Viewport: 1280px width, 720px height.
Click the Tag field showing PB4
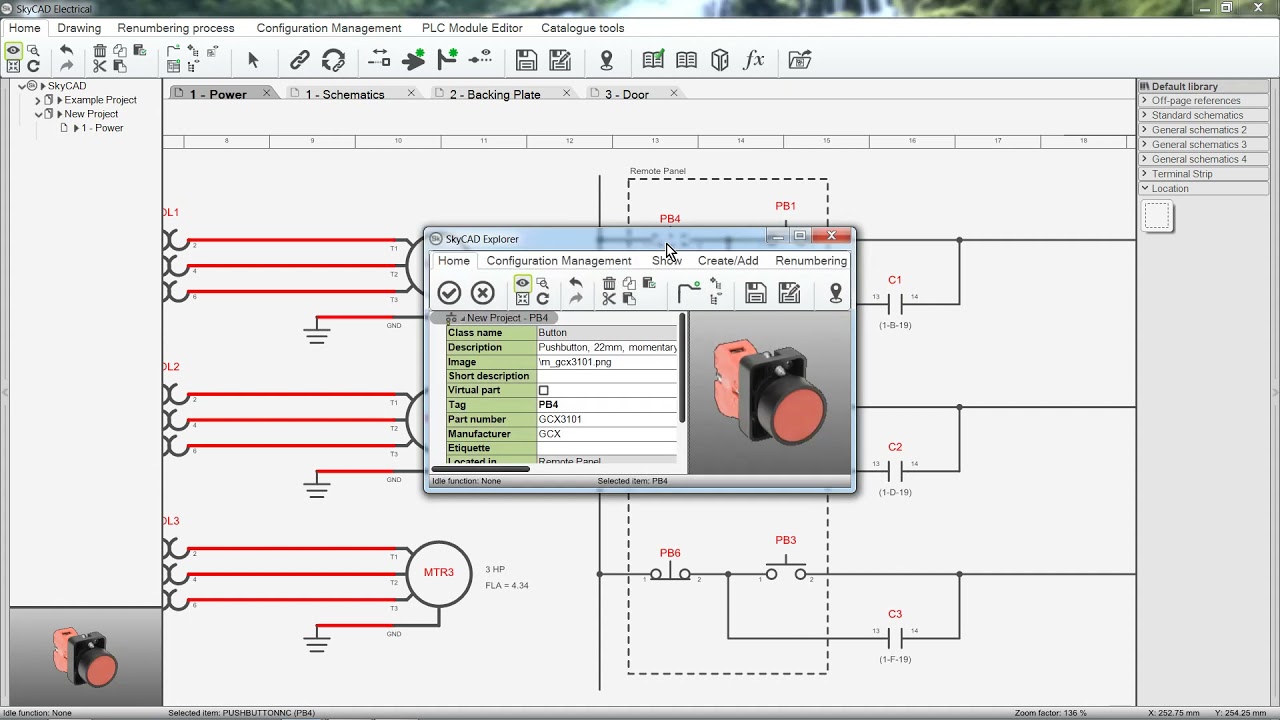pos(607,405)
